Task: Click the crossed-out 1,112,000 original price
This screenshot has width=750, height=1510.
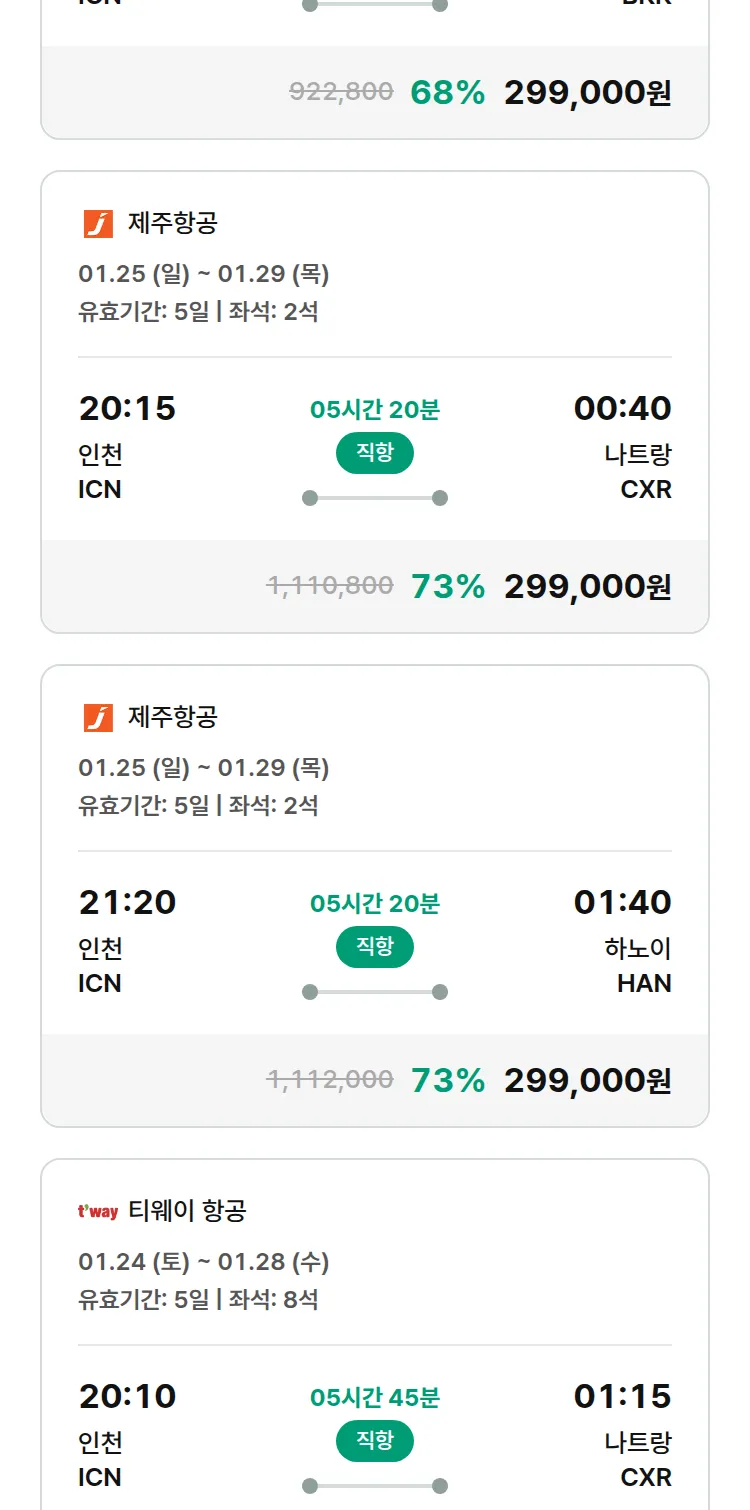Action: tap(329, 1080)
